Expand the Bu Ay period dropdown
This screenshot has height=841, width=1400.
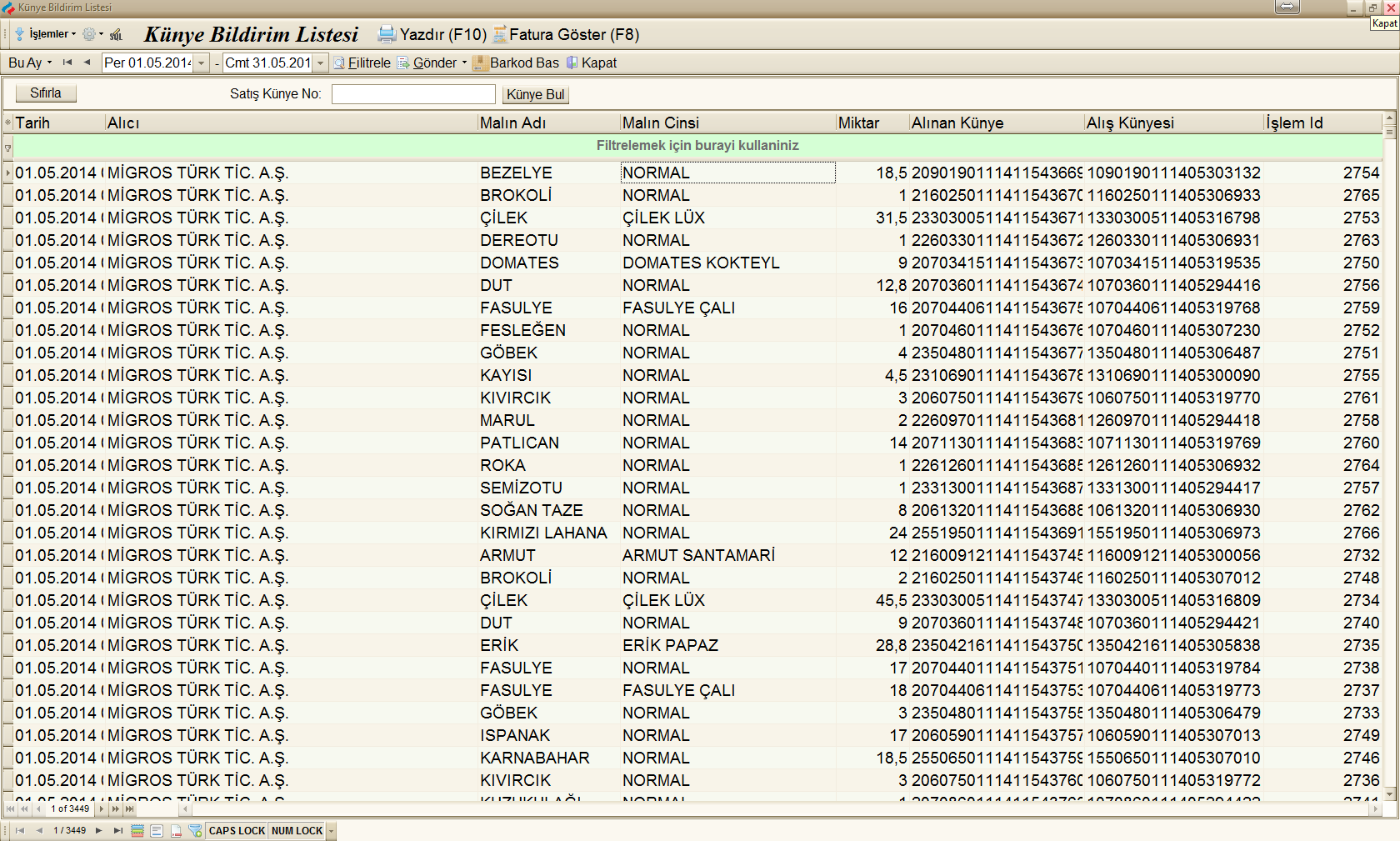pos(30,63)
